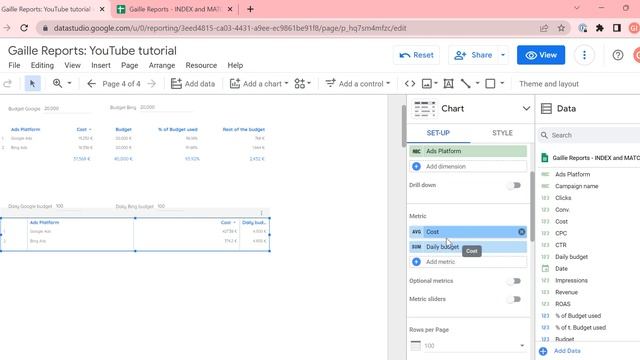Select the line drawing tool
This screenshot has height=360, width=640.
click(x=465, y=84)
